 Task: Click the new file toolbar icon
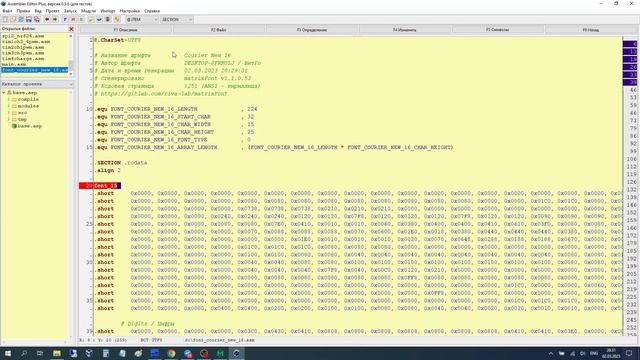click(x=5, y=19)
